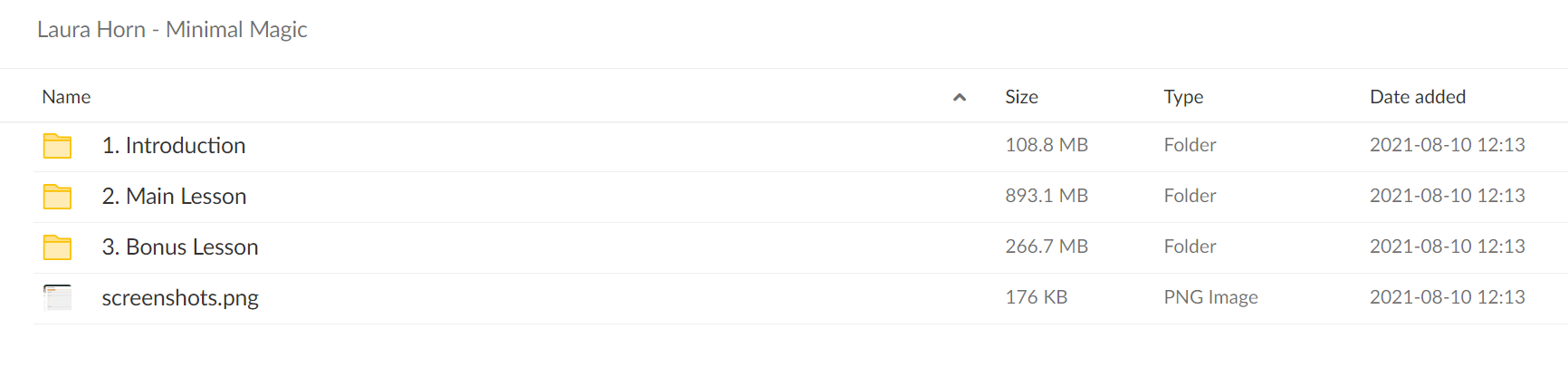Select the 3. Bonus Lesson folder icon
This screenshot has height=377, width=1568.
coord(57,247)
